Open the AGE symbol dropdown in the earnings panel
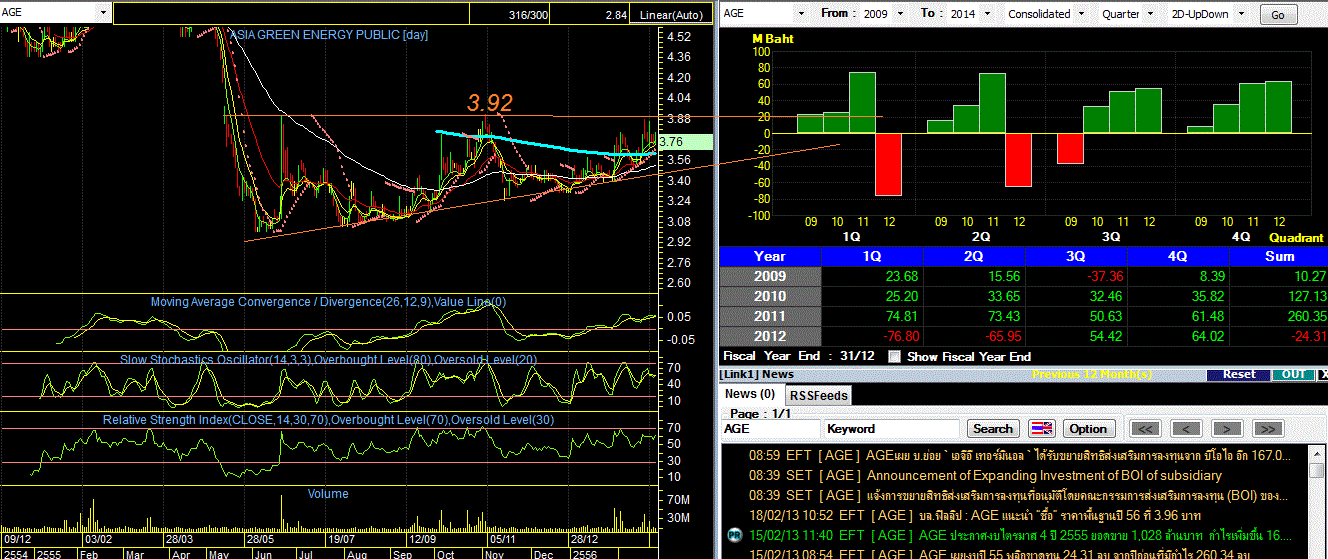The image size is (1328, 559). pyautogui.click(x=803, y=13)
